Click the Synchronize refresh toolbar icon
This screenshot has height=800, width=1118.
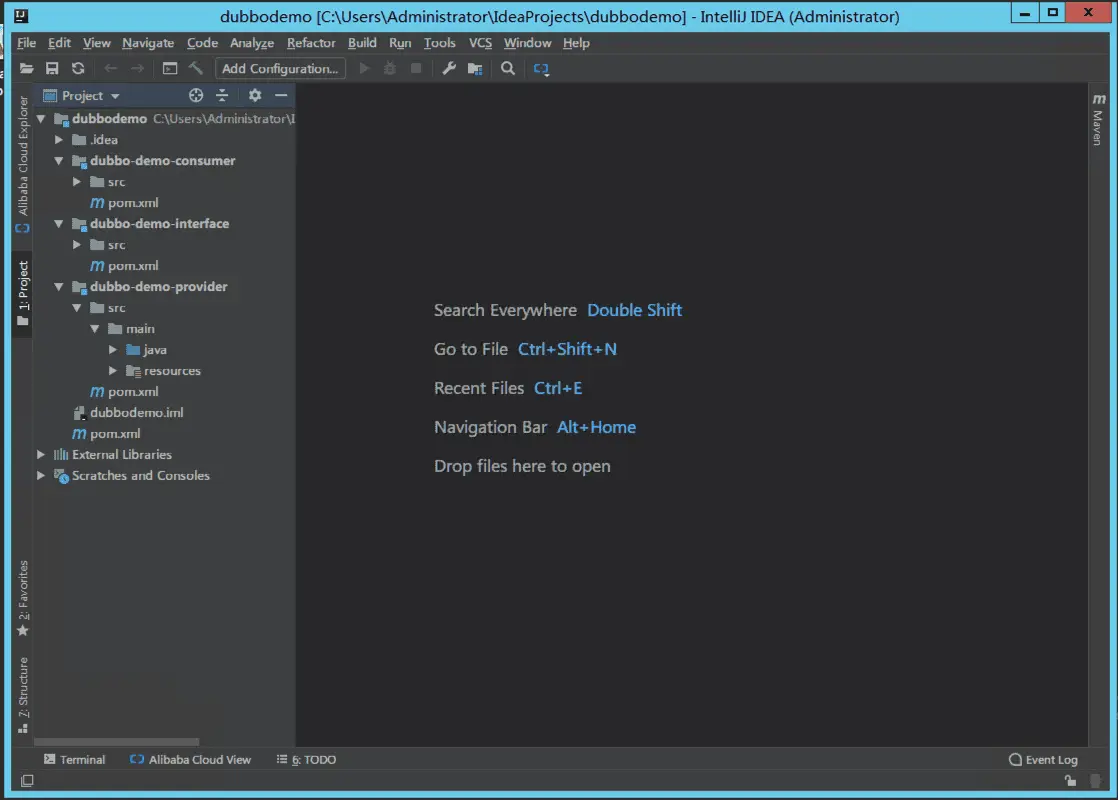pos(78,68)
